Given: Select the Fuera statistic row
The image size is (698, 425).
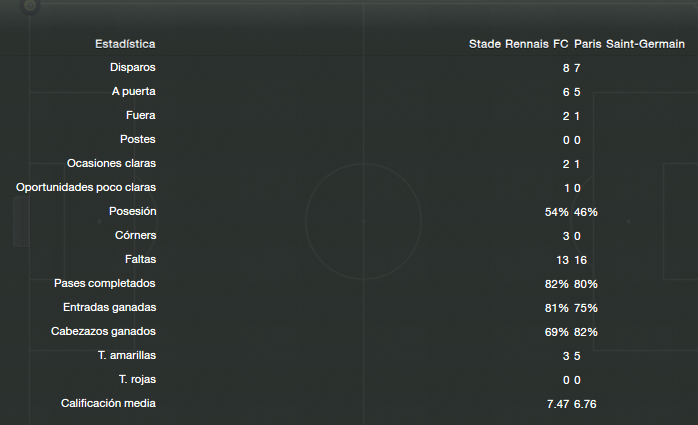Looking at the screenshot, I should click(349, 116).
